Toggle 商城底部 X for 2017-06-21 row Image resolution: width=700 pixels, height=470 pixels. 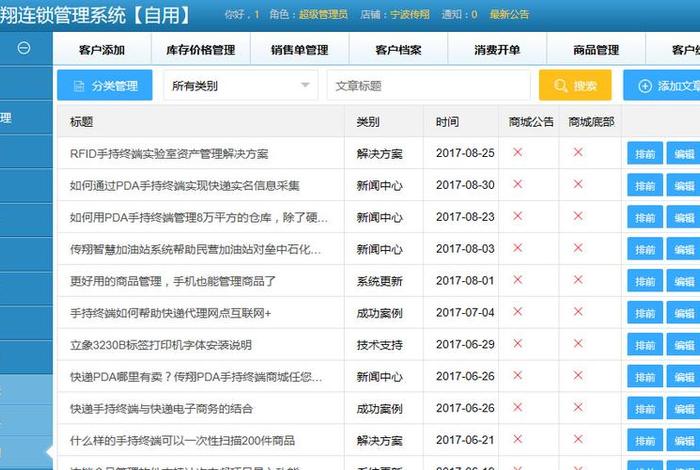(x=578, y=439)
